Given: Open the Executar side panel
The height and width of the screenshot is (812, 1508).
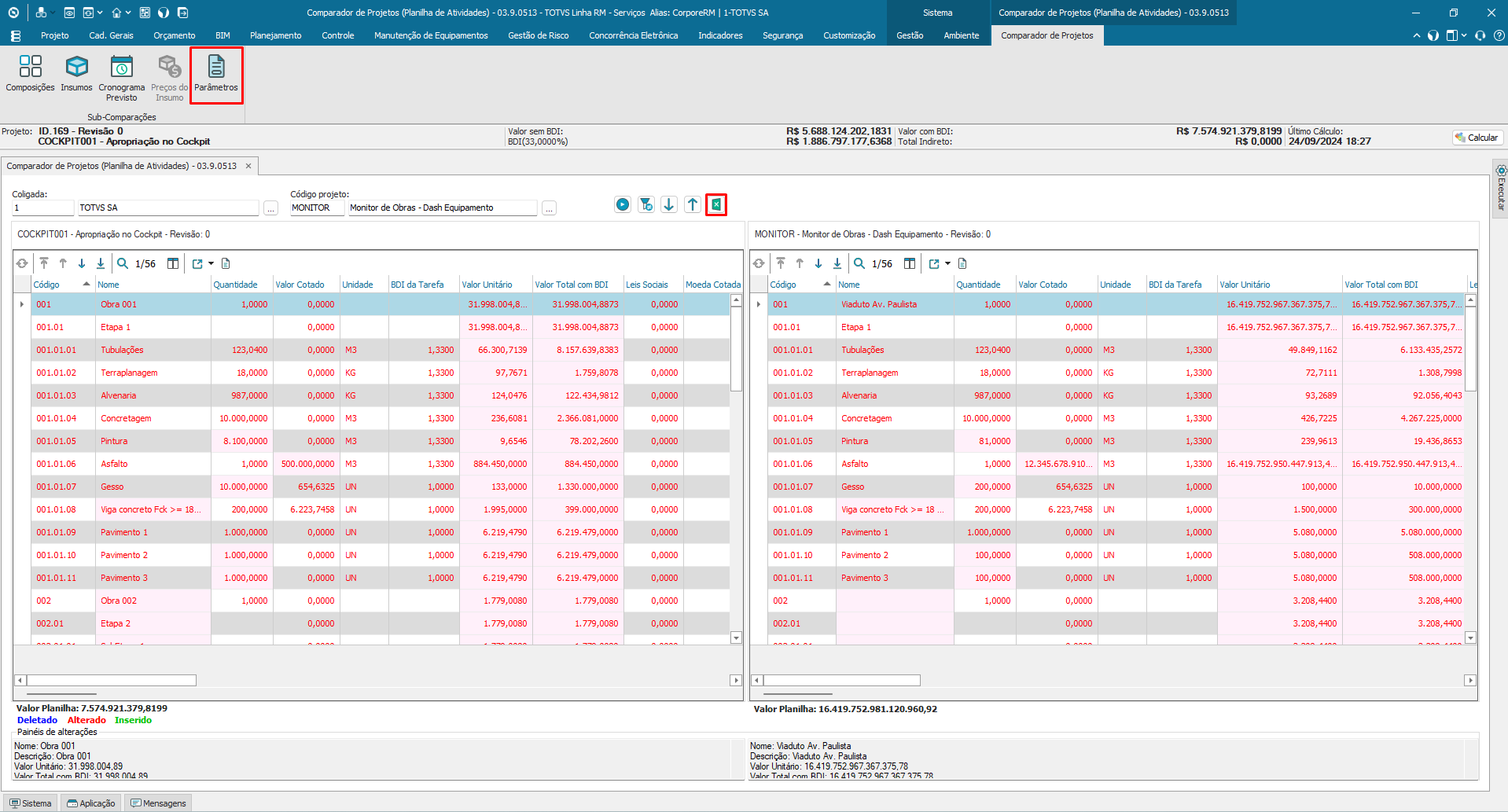Looking at the screenshot, I should coord(1501,189).
